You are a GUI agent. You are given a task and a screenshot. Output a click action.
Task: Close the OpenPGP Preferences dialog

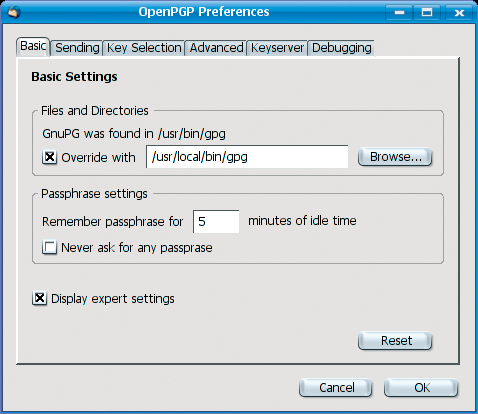(x=459, y=13)
